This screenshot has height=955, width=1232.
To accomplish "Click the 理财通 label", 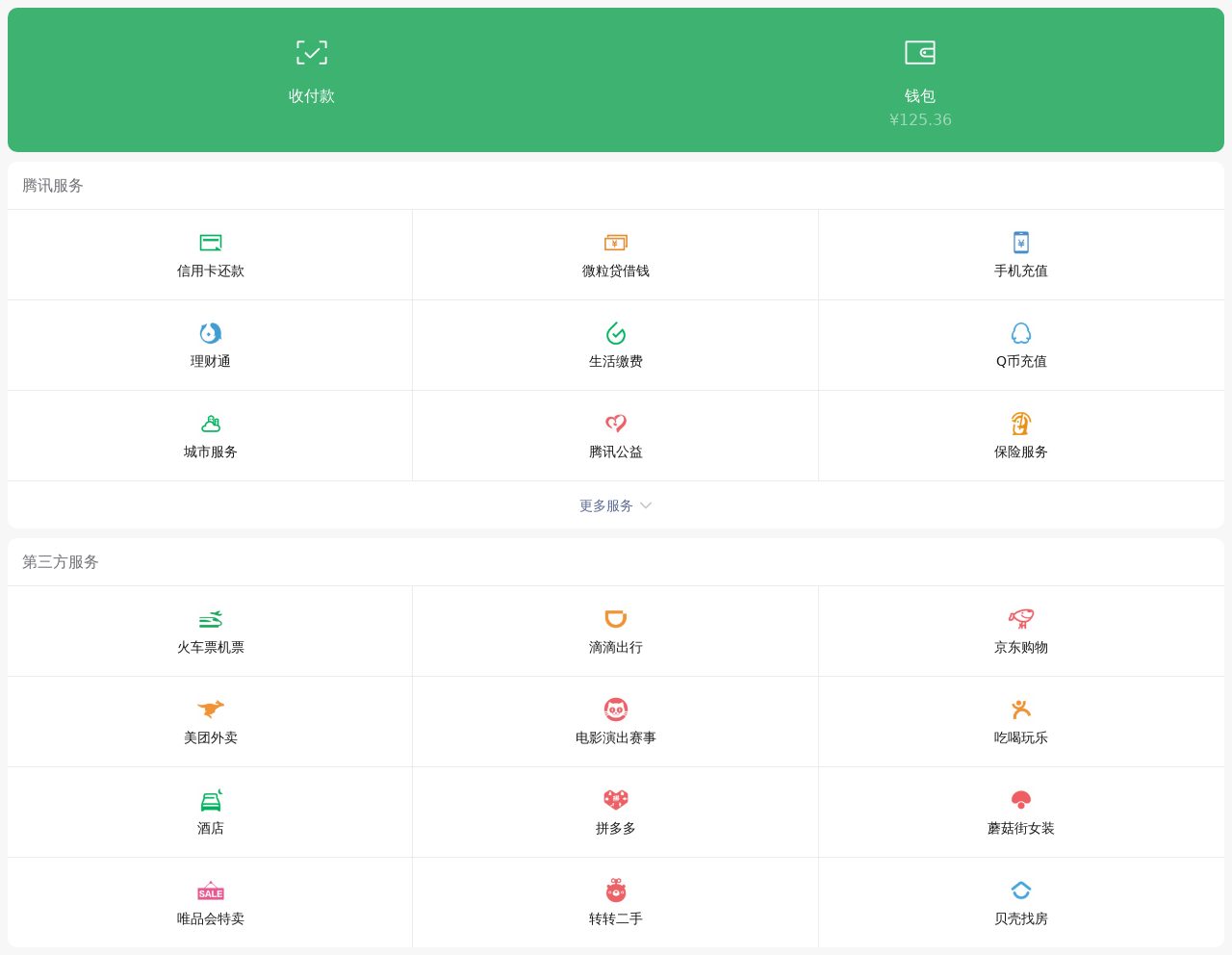I will (211, 362).
